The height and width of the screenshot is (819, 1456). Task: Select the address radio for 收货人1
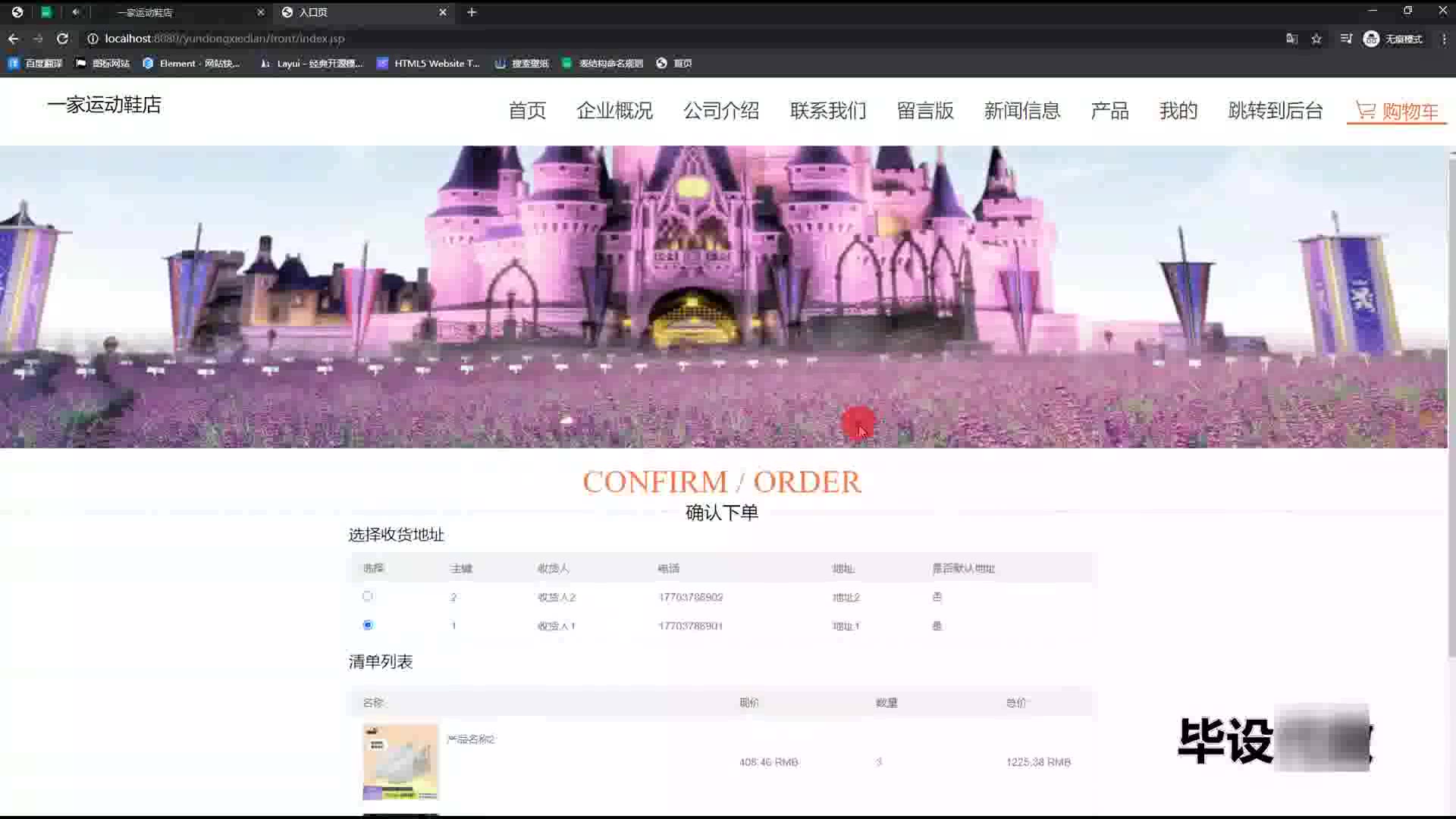368,625
